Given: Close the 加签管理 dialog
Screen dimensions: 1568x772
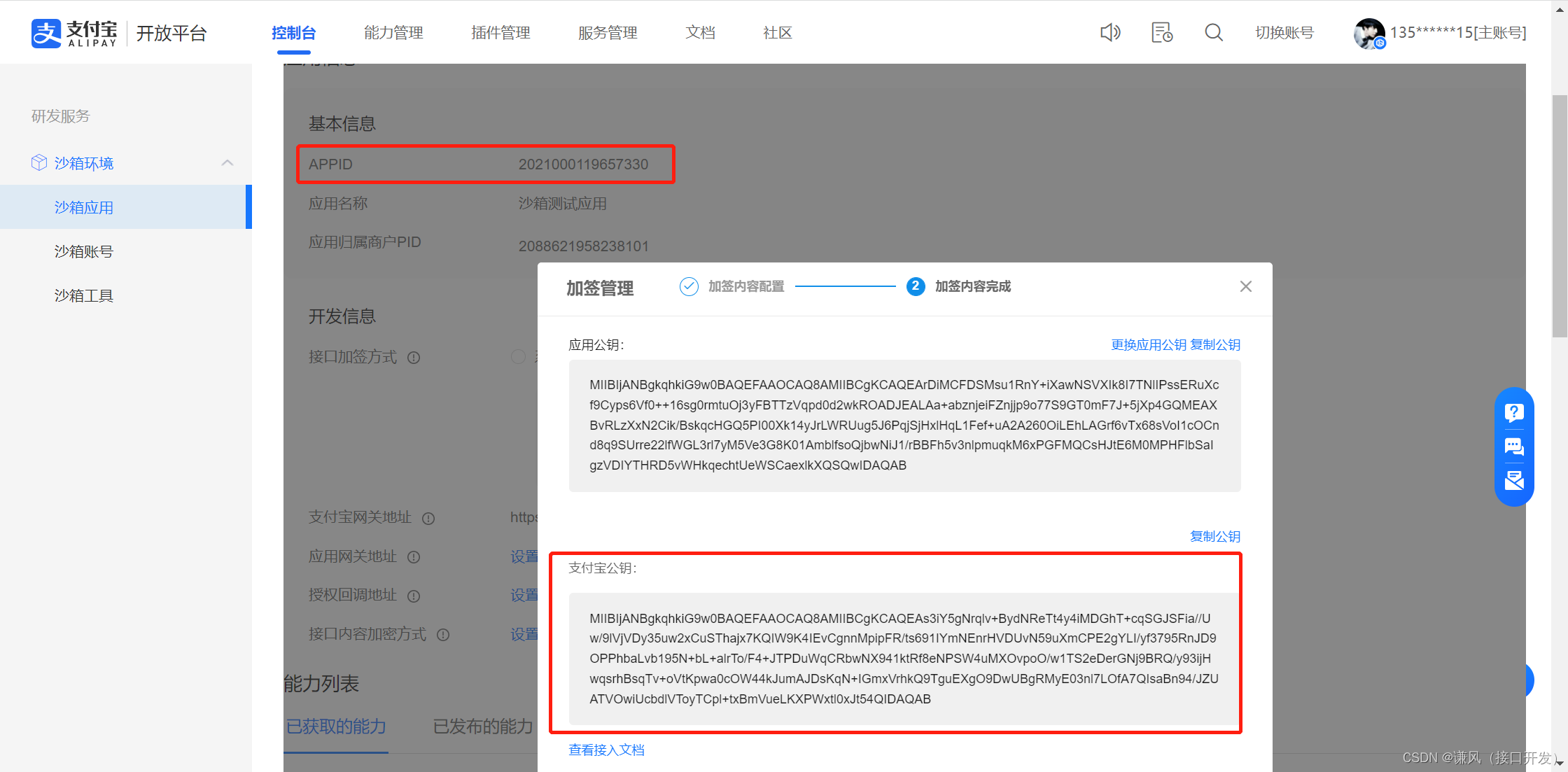Looking at the screenshot, I should click(1246, 286).
